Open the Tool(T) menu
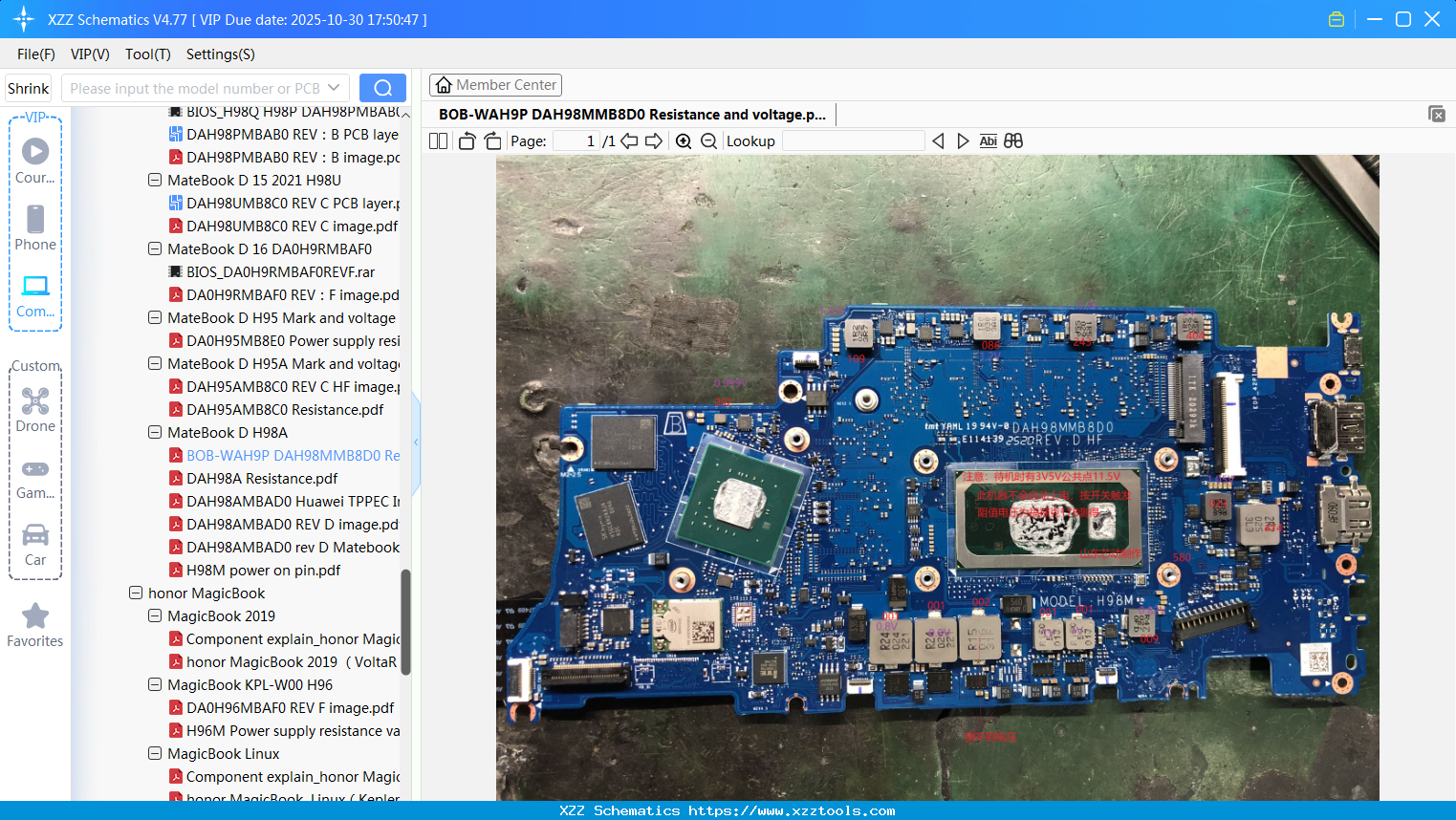 point(148,54)
